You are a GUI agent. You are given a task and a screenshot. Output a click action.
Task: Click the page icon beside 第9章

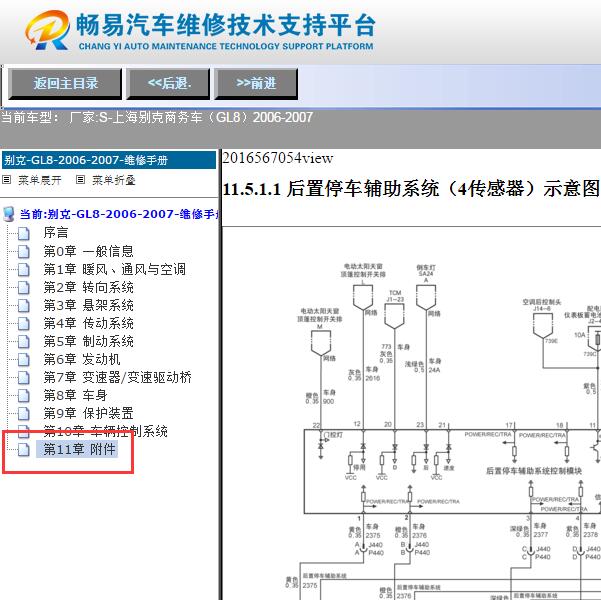[24, 414]
